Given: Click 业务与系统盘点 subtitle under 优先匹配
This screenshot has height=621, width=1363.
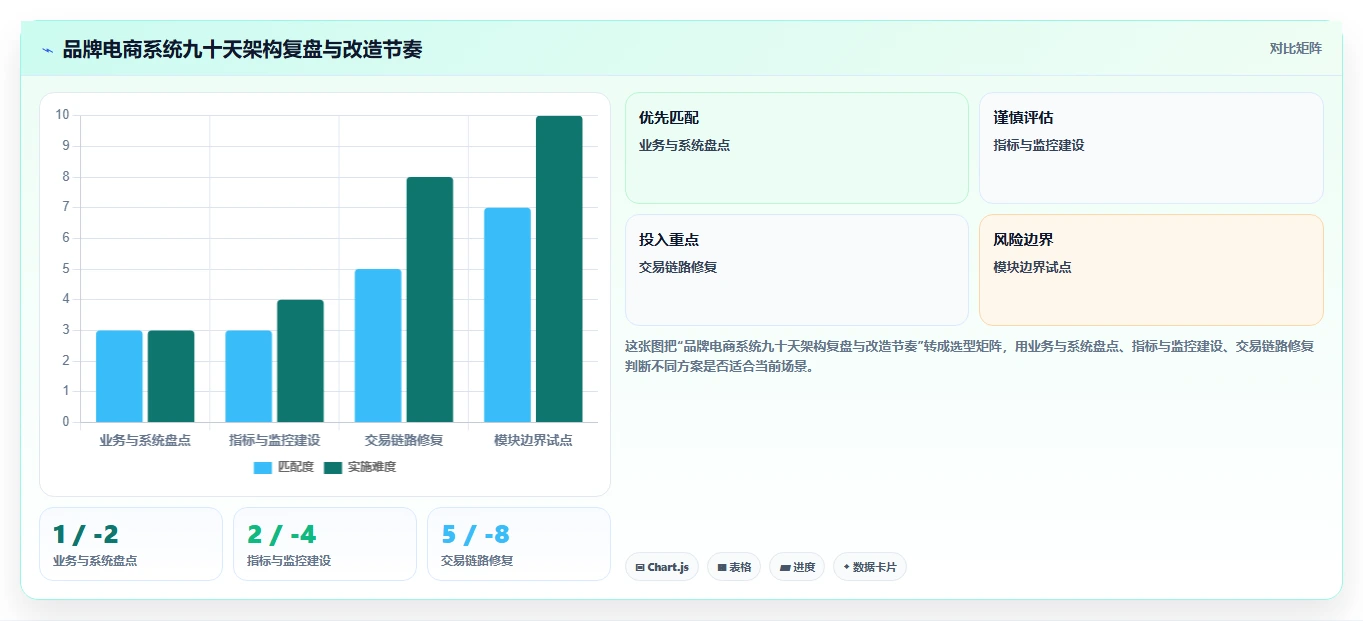Looking at the screenshot, I should 684,145.
